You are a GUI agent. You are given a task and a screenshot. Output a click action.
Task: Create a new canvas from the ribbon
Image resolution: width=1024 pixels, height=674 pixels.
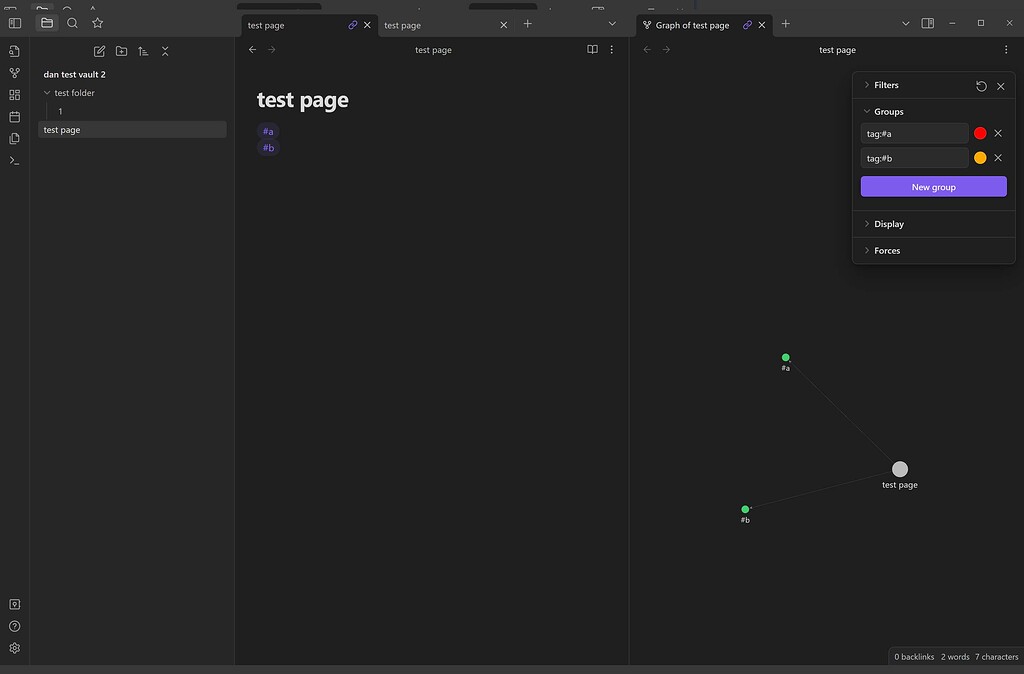tap(14, 94)
